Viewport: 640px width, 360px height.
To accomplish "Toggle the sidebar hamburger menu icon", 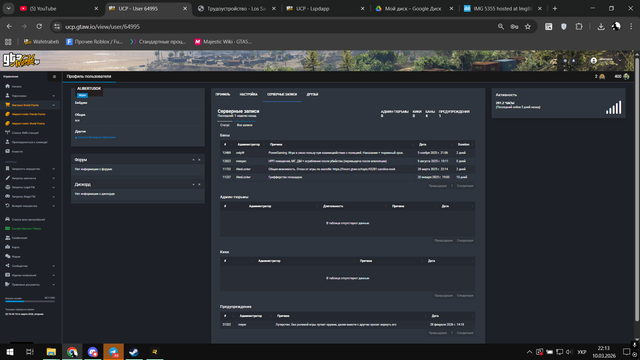I will coord(54,76).
